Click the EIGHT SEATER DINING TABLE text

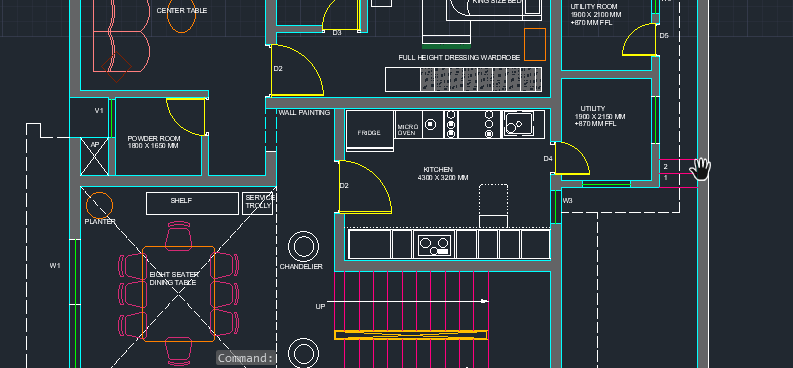click(174, 279)
